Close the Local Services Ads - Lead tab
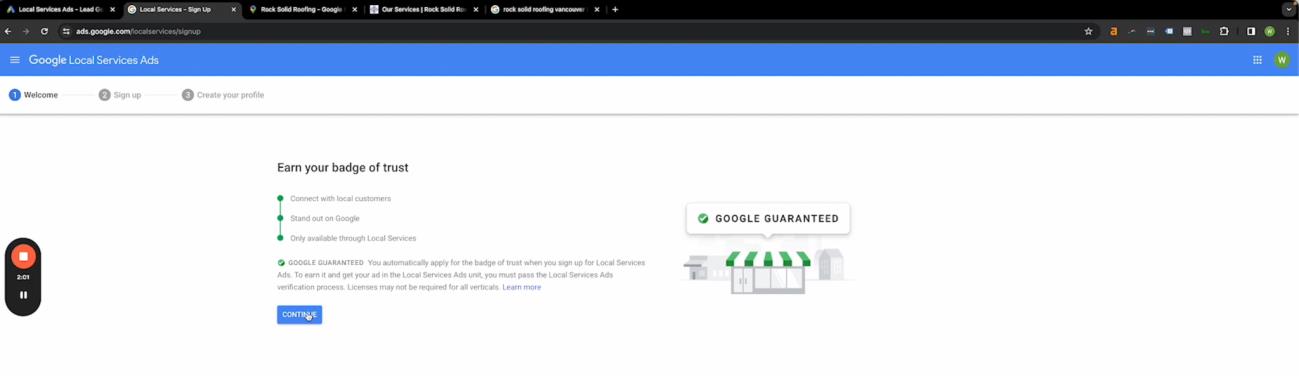The width and height of the screenshot is (1299, 376). pos(113,9)
